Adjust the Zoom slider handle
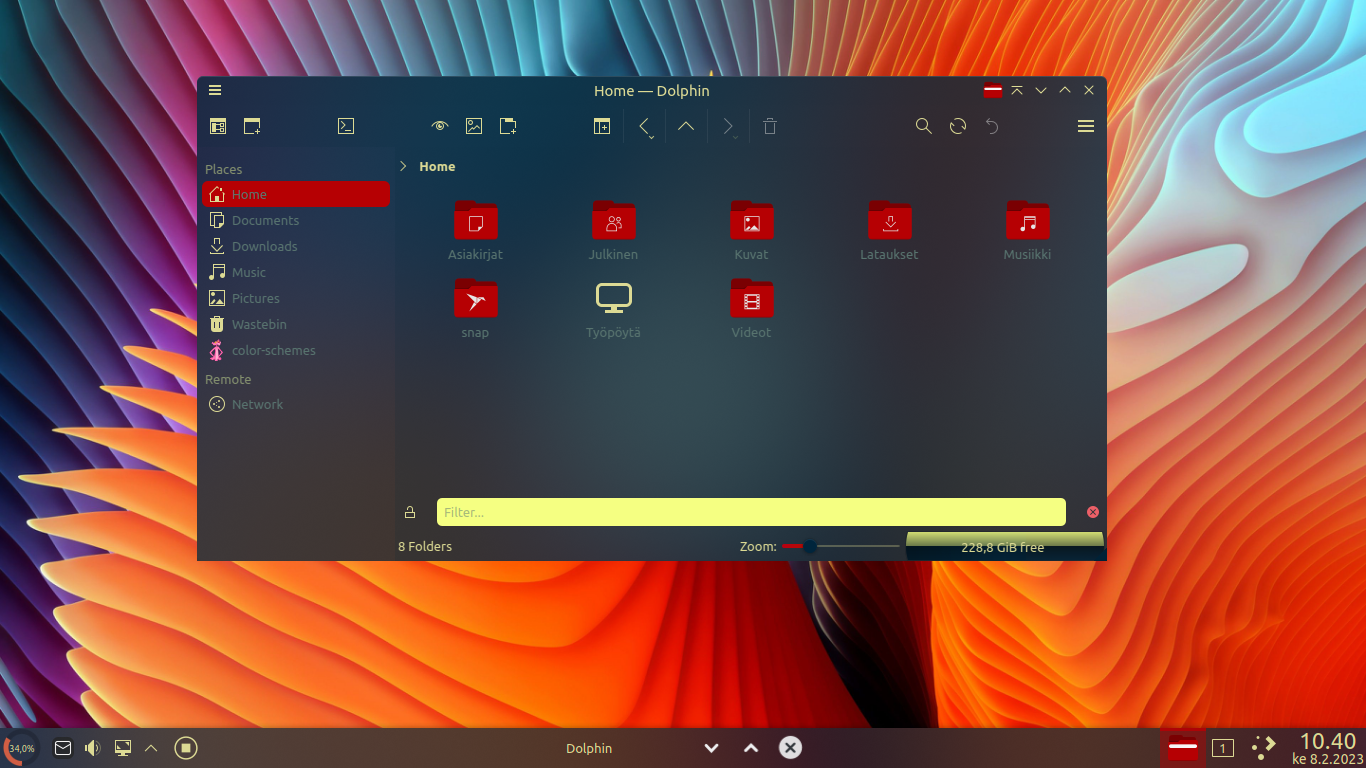 [x=810, y=546]
